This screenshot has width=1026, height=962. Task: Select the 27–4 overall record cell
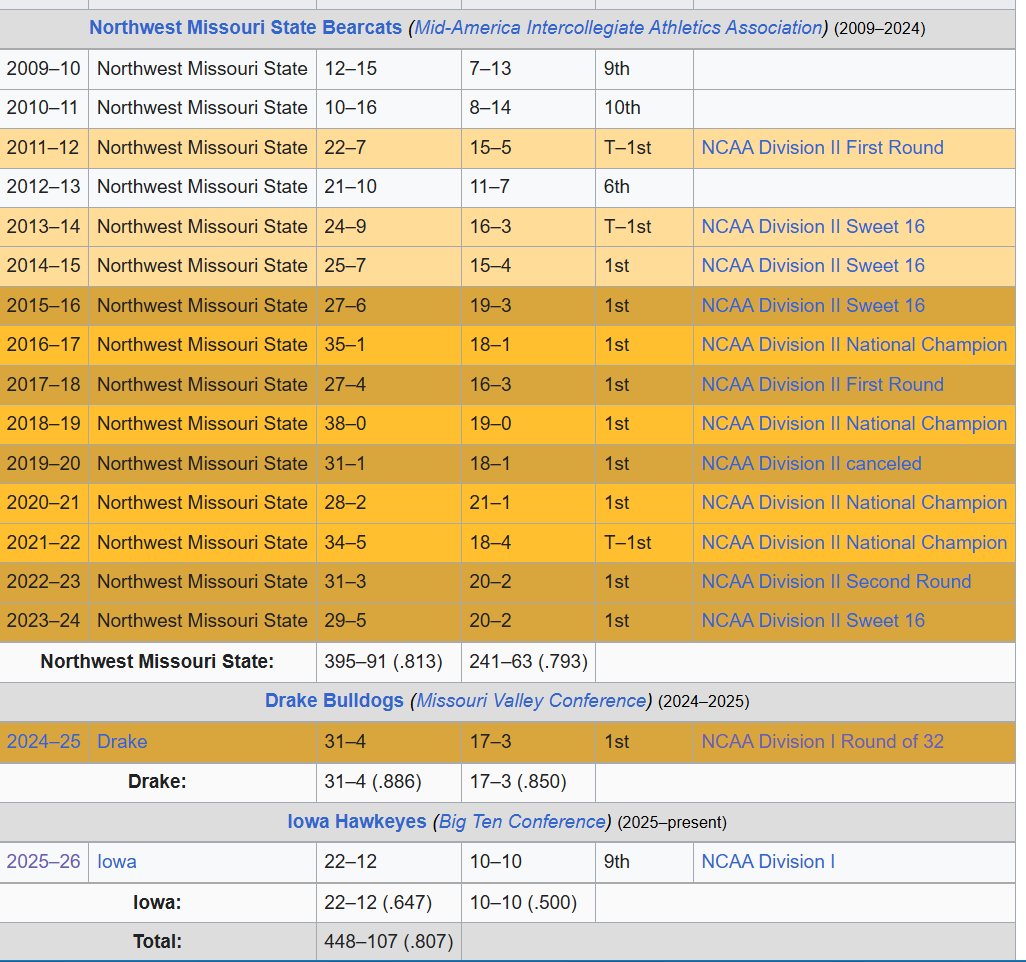(x=389, y=384)
